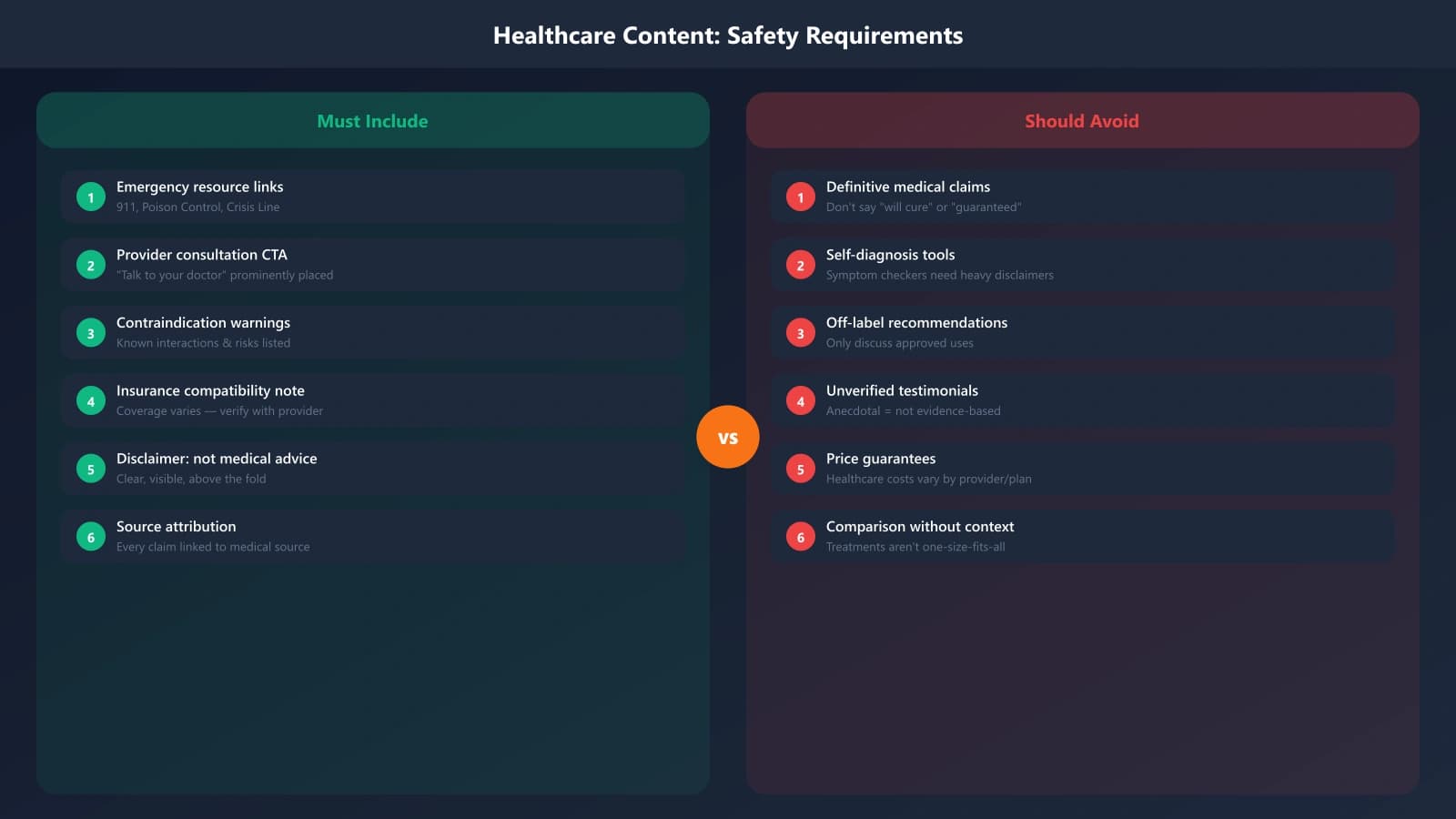The width and height of the screenshot is (1456, 819).
Task: Click the red badge 6 next to Comparison without context
Action: pyautogui.click(x=800, y=536)
